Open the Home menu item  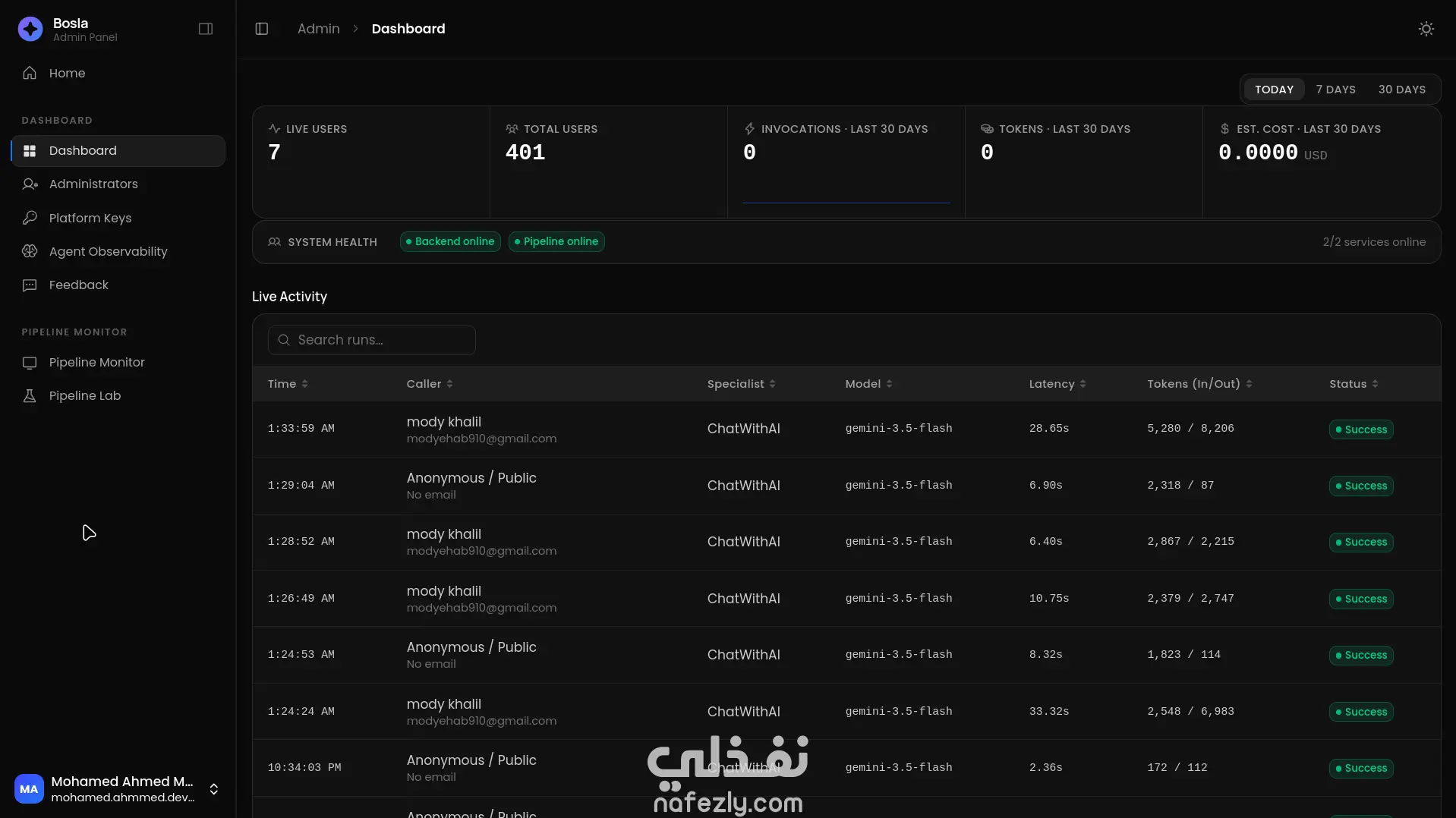(118, 73)
